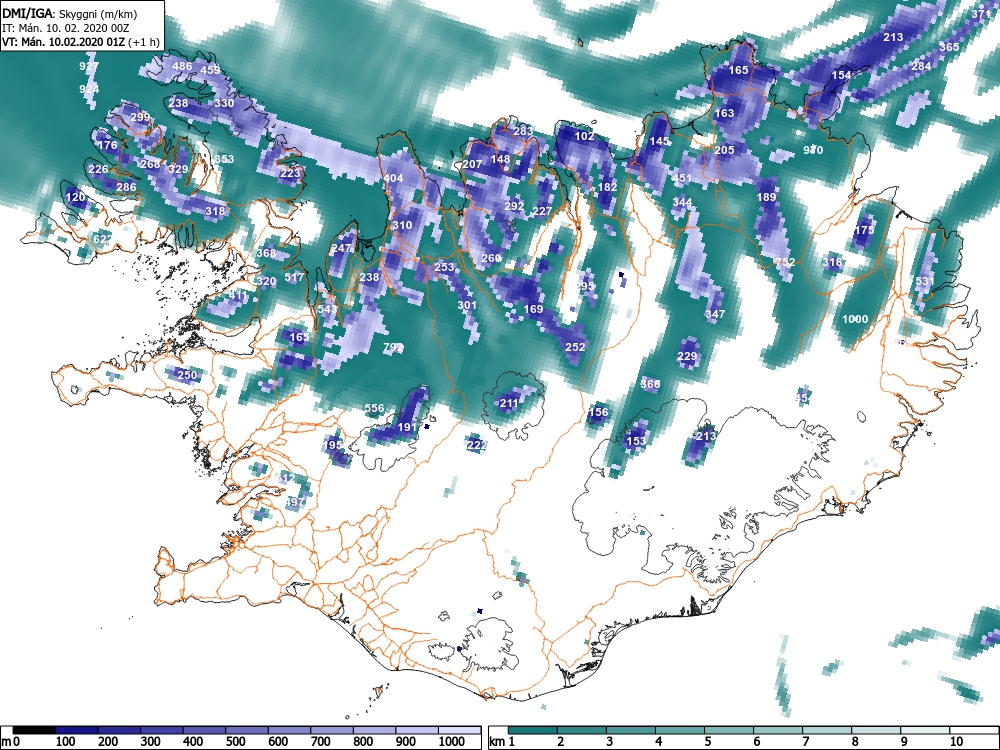Click the visibility value '211'
Image resolution: width=1000 pixels, height=750 pixels.
[x=509, y=403]
